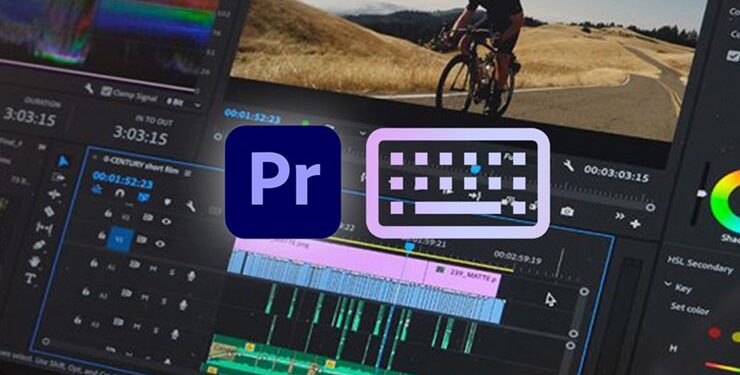740x375 pixels.
Task: Hide the V2 track with eye icon
Action: click(166, 221)
